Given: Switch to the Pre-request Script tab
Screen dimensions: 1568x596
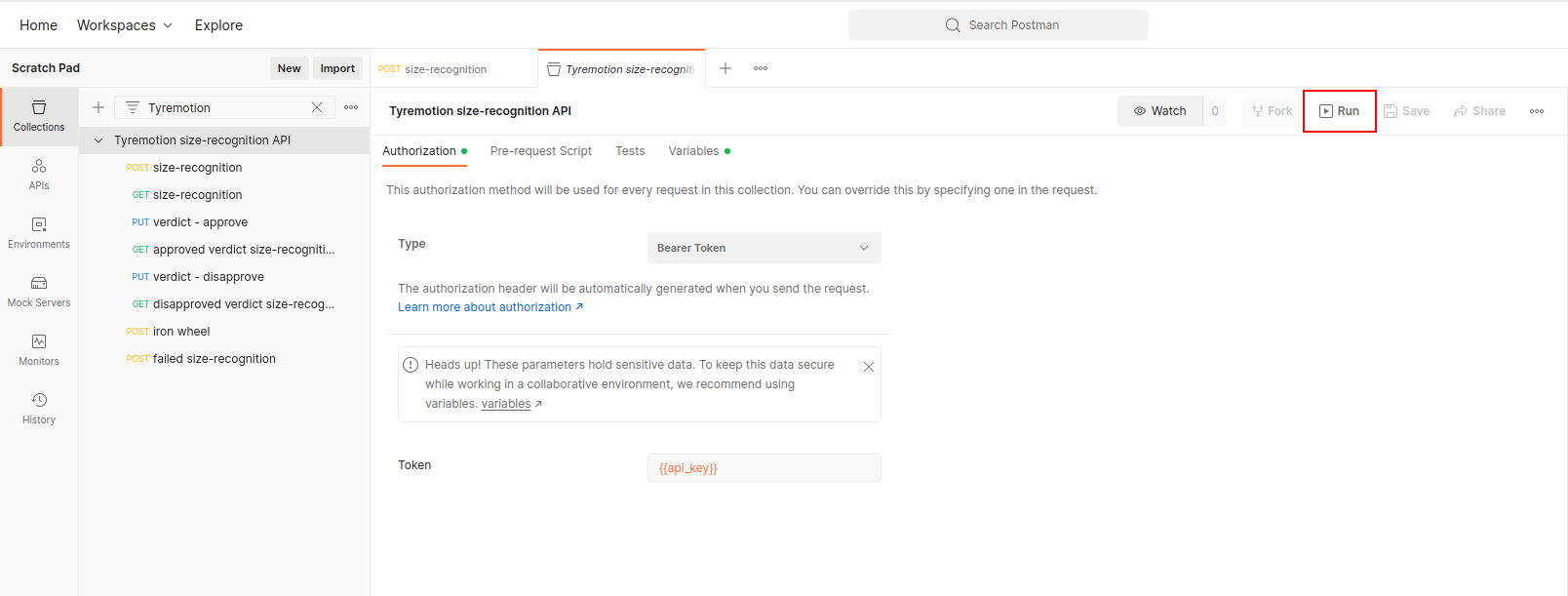Looking at the screenshot, I should 541,151.
